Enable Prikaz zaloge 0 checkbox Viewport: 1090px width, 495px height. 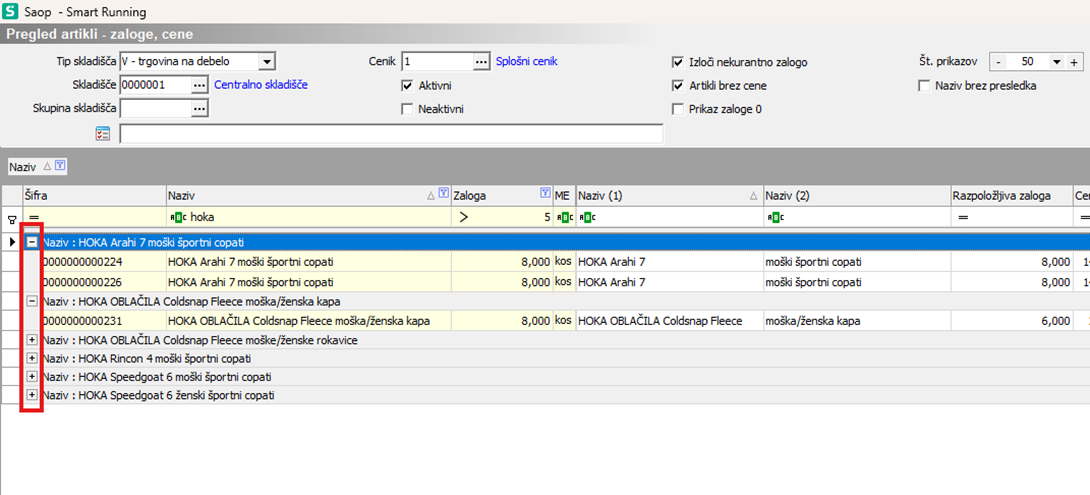(678, 109)
